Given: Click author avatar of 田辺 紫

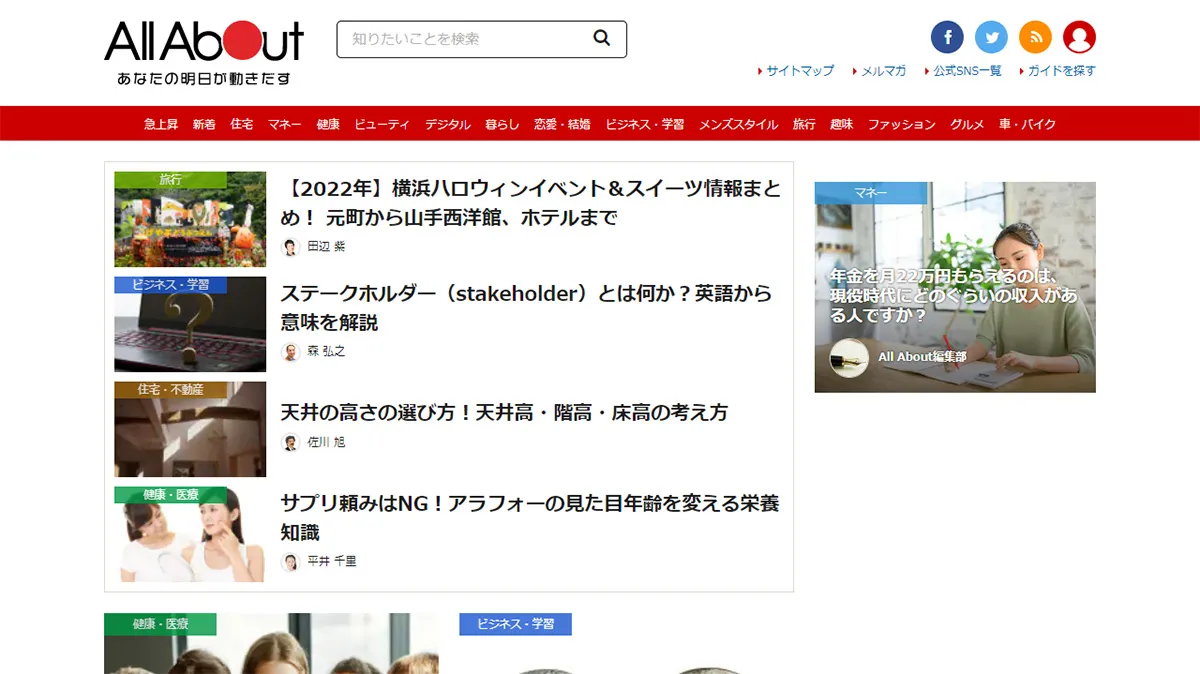Looking at the screenshot, I should (290, 247).
